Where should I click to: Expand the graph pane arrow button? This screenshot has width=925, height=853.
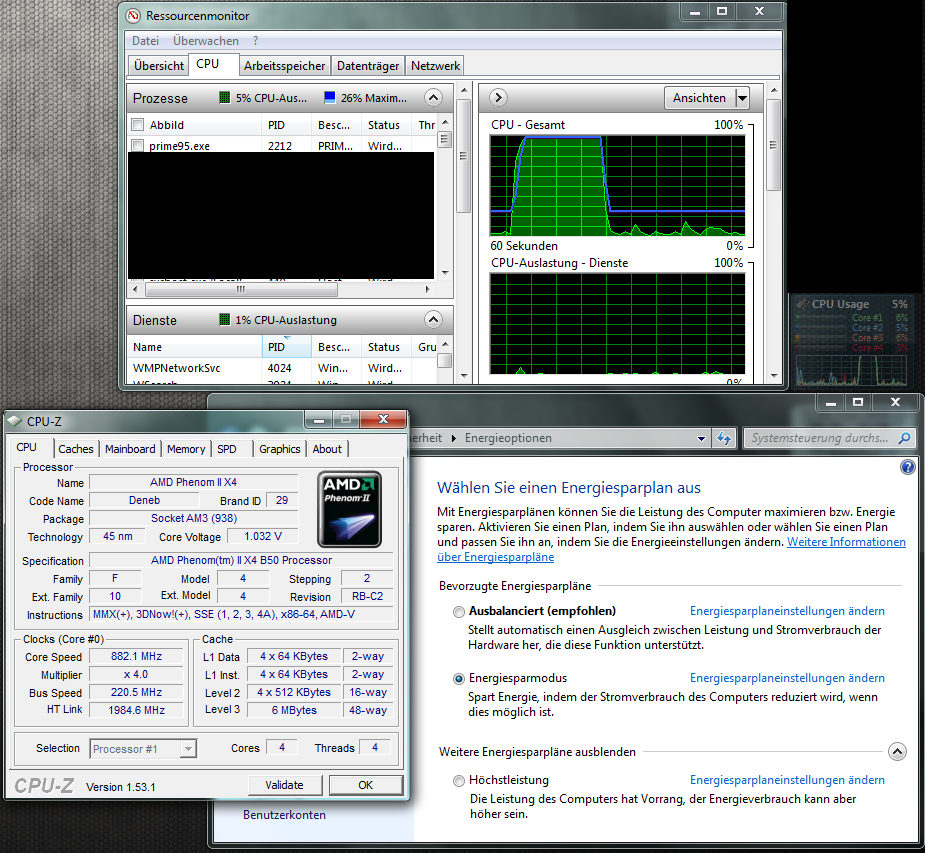pyautogui.click(x=498, y=97)
